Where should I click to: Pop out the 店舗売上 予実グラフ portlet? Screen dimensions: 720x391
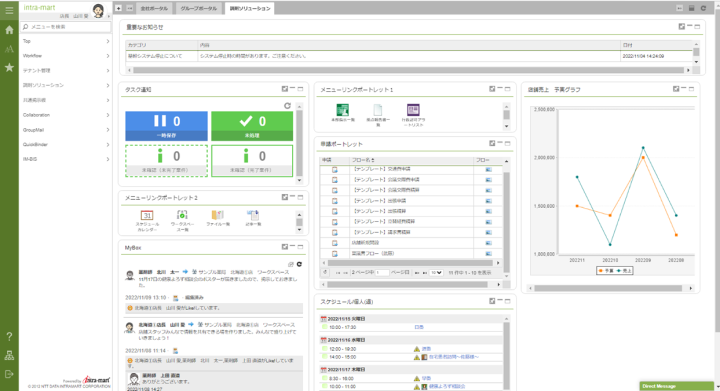point(675,89)
